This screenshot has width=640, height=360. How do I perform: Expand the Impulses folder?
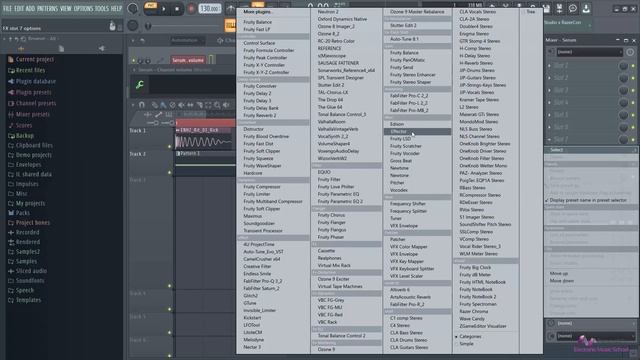(27, 184)
